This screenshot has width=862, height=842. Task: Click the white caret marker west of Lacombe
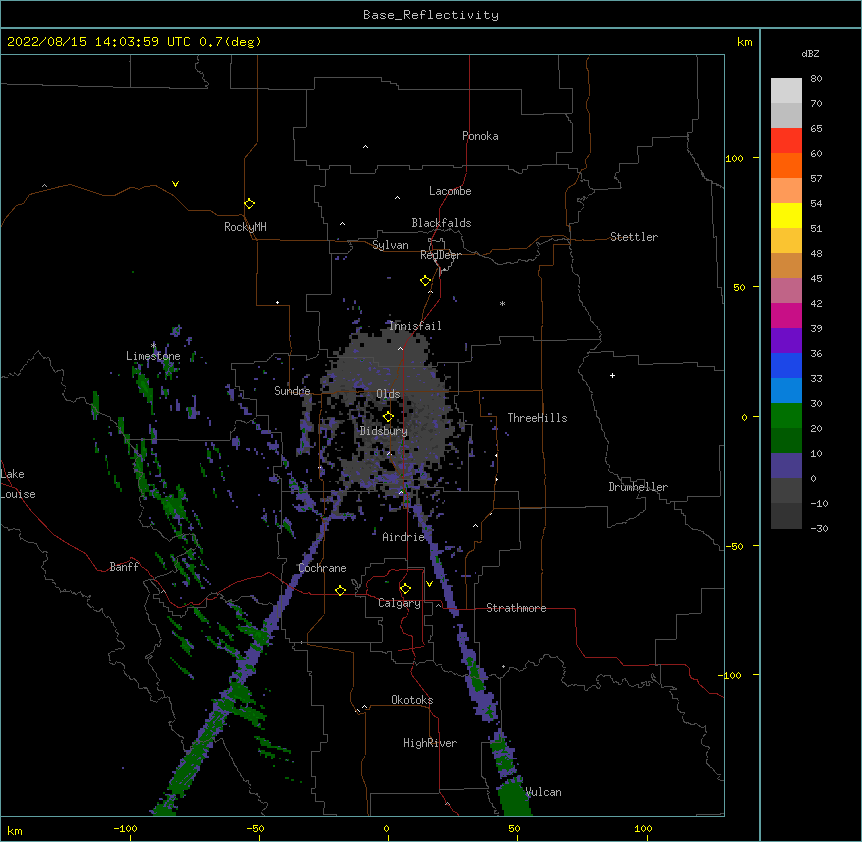click(x=397, y=198)
